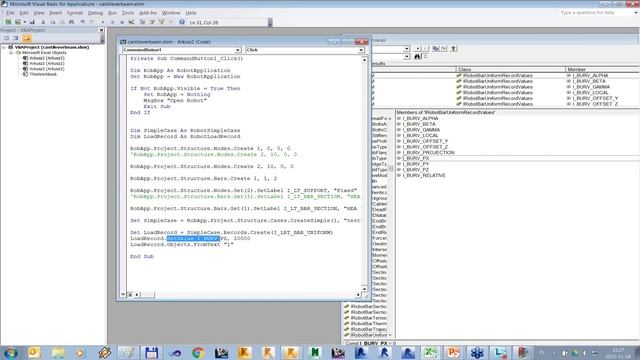Screen dimensions: 640x360
Task: Click the taskbar clock
Action: 618,353
